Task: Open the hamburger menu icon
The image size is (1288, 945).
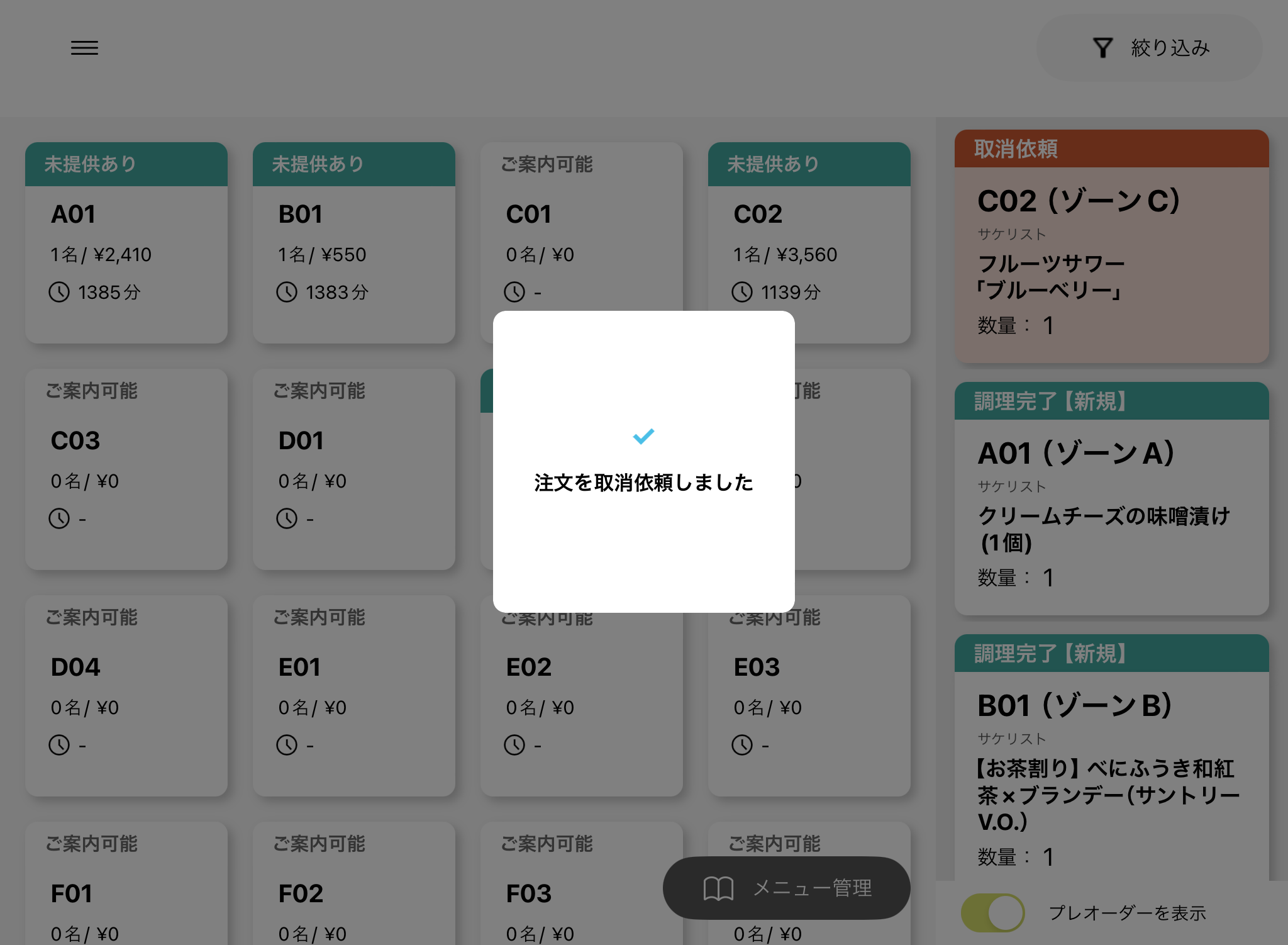Action: pos(84,48)
